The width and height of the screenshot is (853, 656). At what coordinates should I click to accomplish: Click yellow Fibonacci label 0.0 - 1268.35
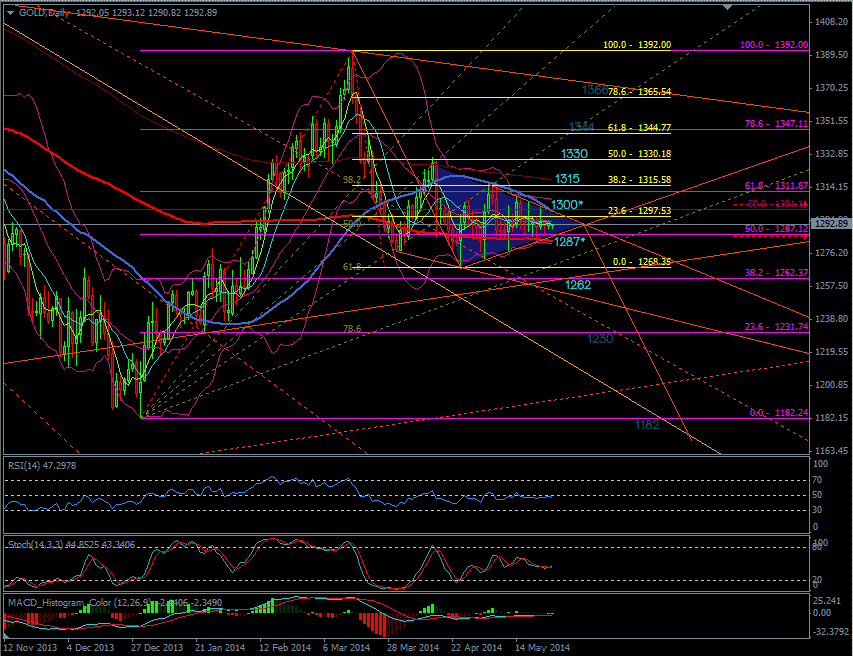click(x=642, y=262)
